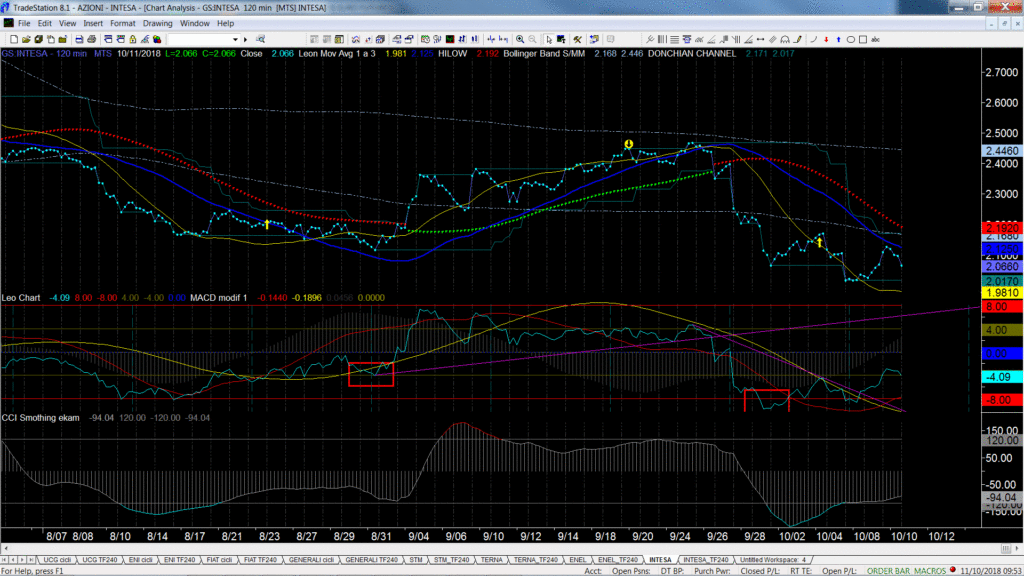Switch to the ENEL_TF240 workspace tab
Viewport: 1024px width, 576px height.
click(x=618, y=560)
